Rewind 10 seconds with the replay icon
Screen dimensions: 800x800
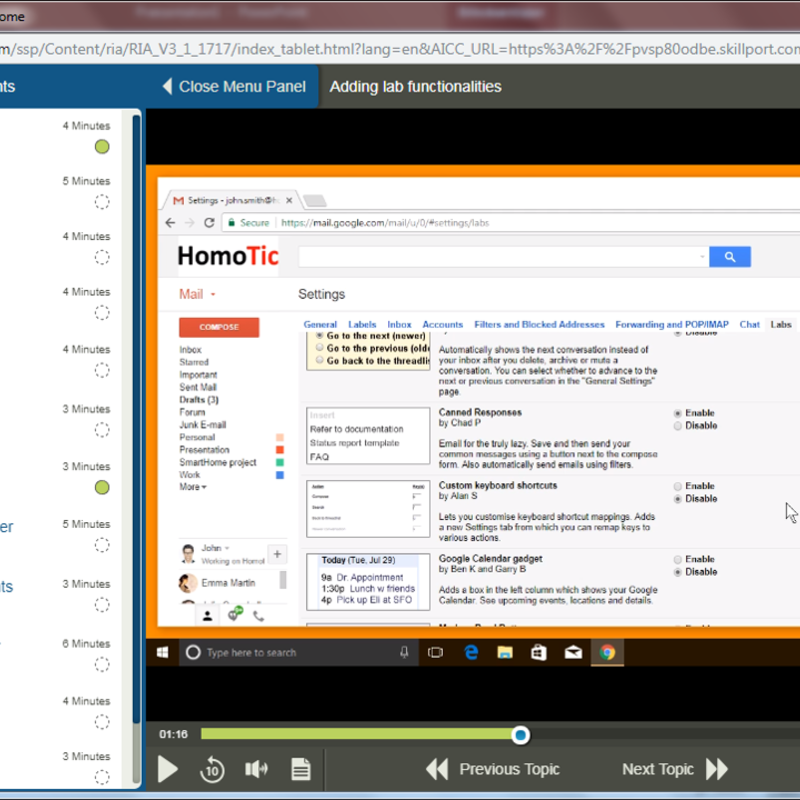(212, 769)
